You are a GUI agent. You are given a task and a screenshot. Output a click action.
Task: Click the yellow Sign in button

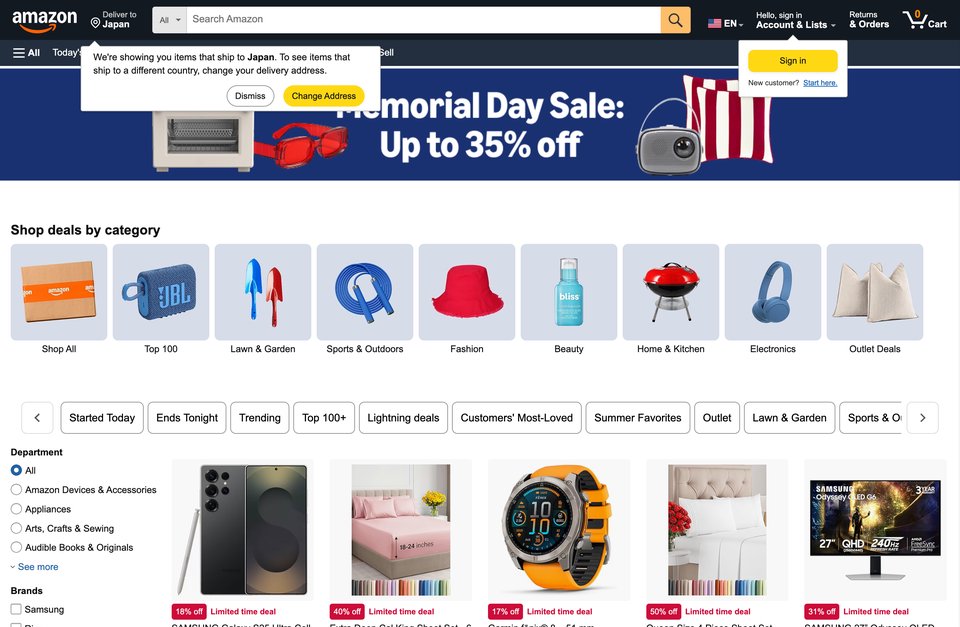793,61
